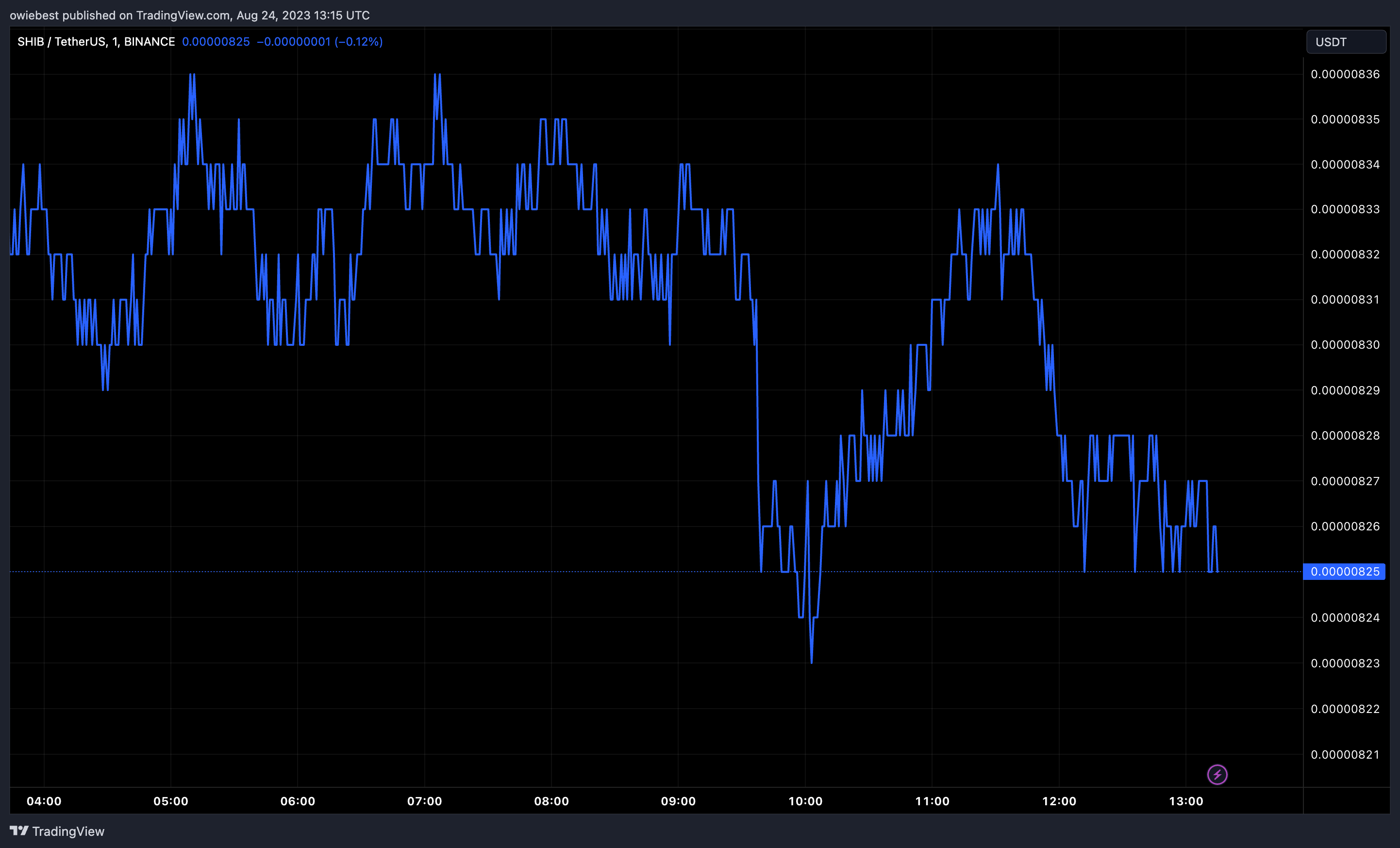This screenshot has height=848, width=1400.
Task: Click the −0.00000001 (−0.12%) change value
Action: pyautogui.click(x=320, y=41)
